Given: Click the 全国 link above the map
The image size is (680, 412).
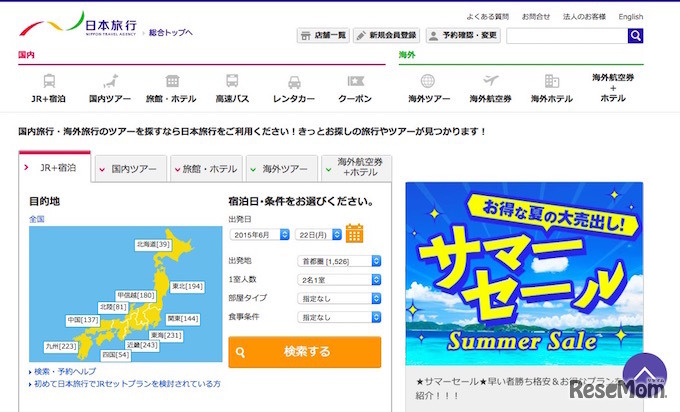Looking at the screenshot, I should point(37,219).
